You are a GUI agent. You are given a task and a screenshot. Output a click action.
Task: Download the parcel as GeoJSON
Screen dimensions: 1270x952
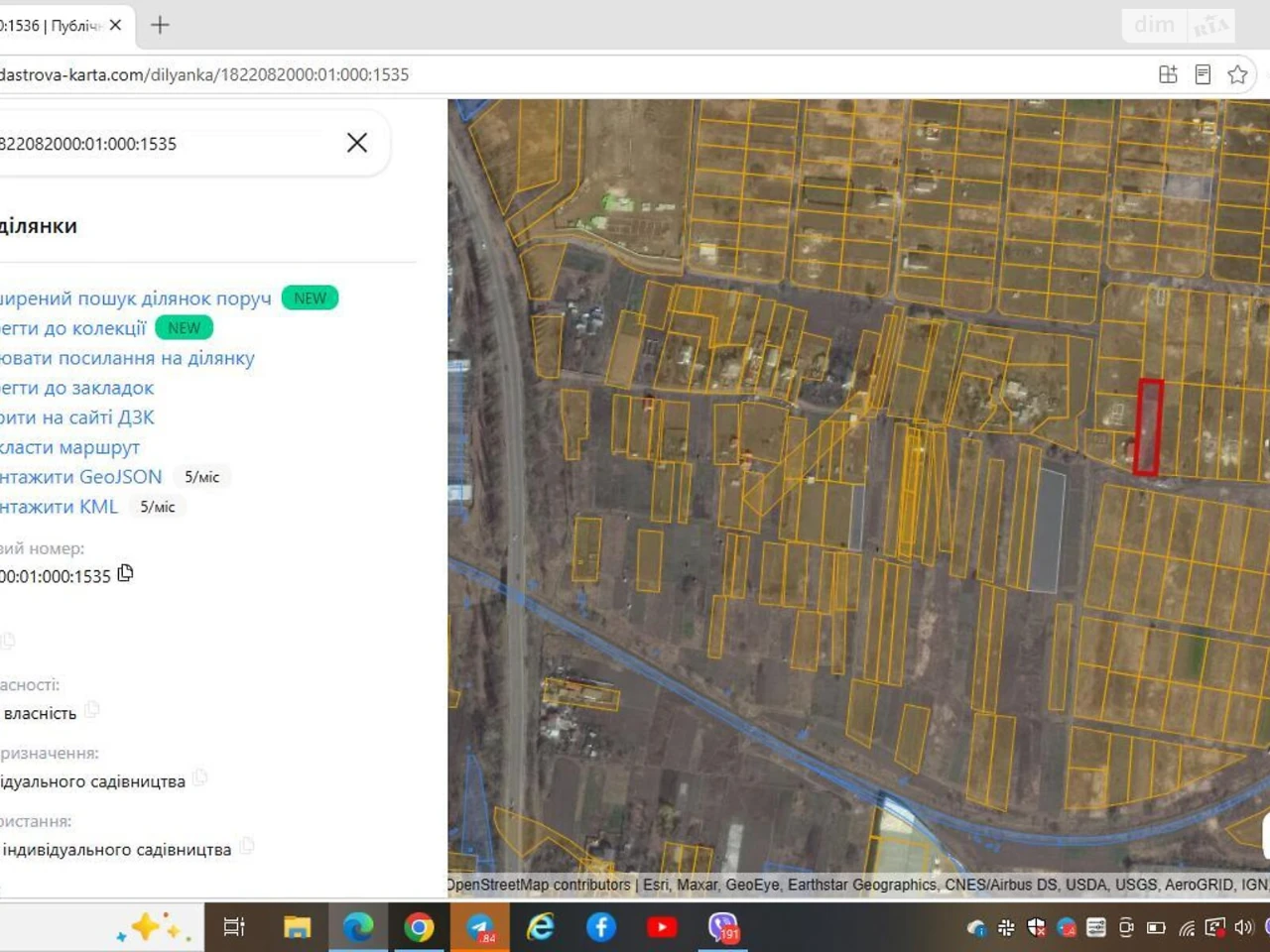[80, 477]
